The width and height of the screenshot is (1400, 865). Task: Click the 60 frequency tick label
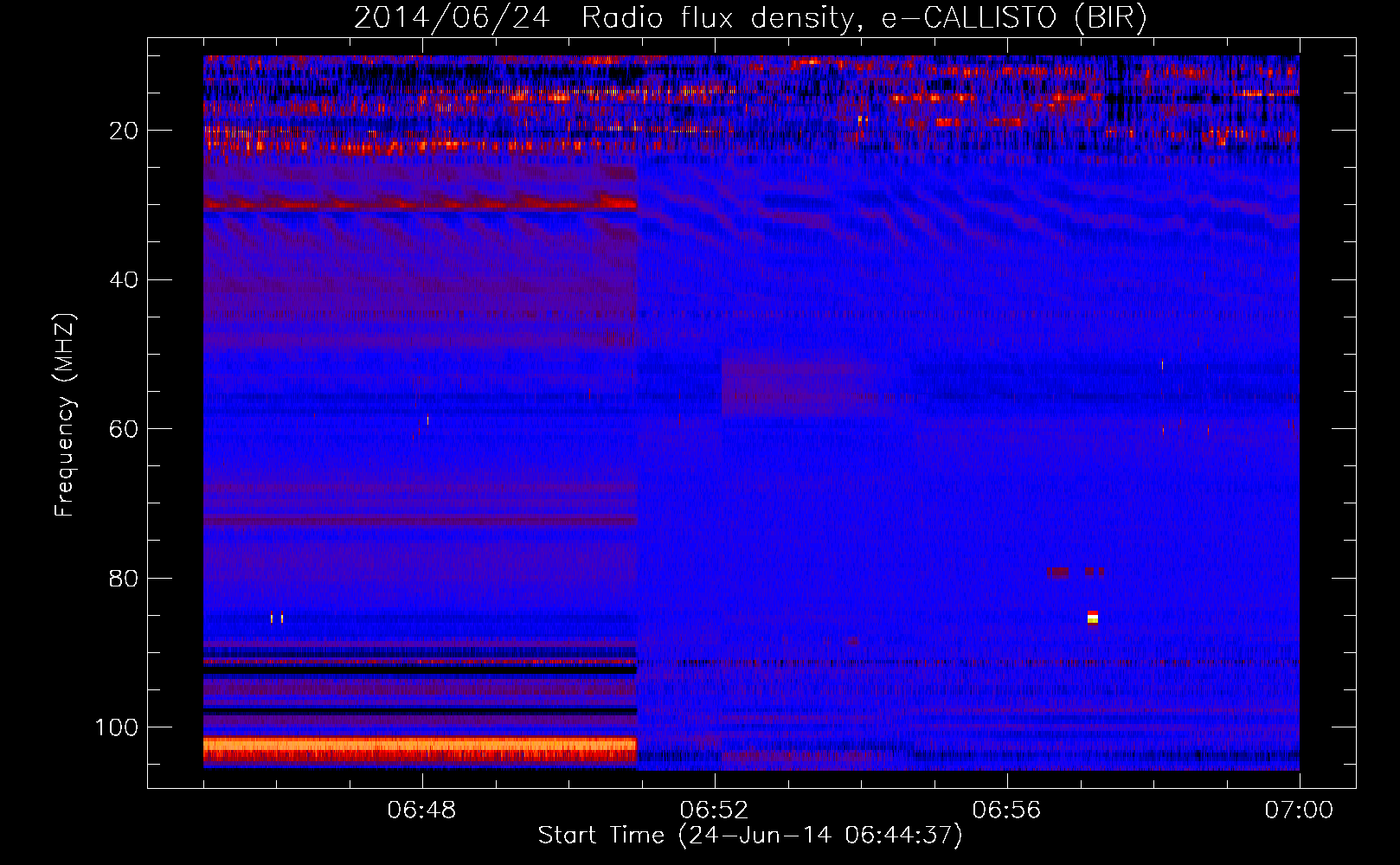(x=124, y=429)
